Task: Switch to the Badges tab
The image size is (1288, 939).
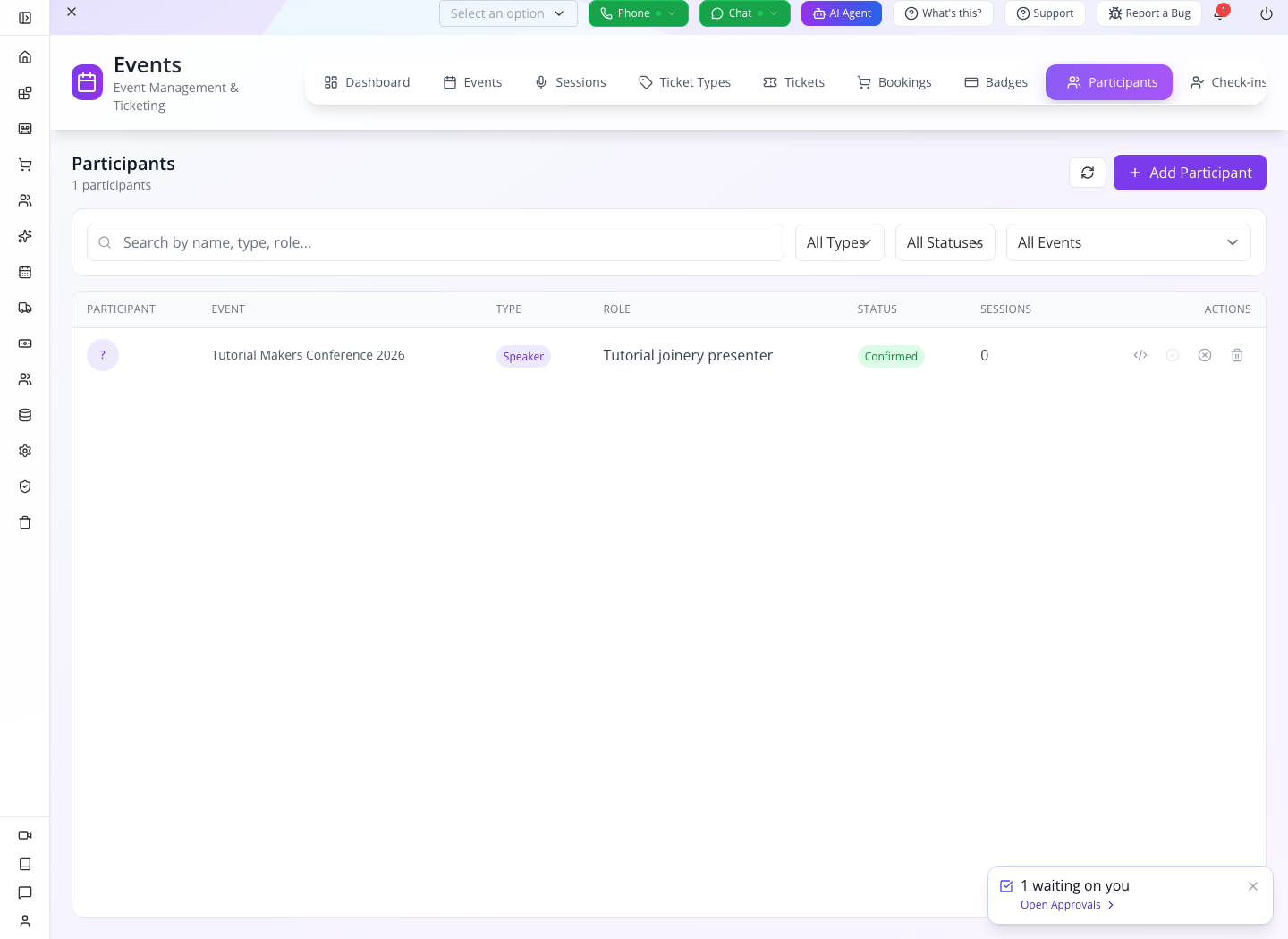Action: pyautogui.click(x=996, y=82)
